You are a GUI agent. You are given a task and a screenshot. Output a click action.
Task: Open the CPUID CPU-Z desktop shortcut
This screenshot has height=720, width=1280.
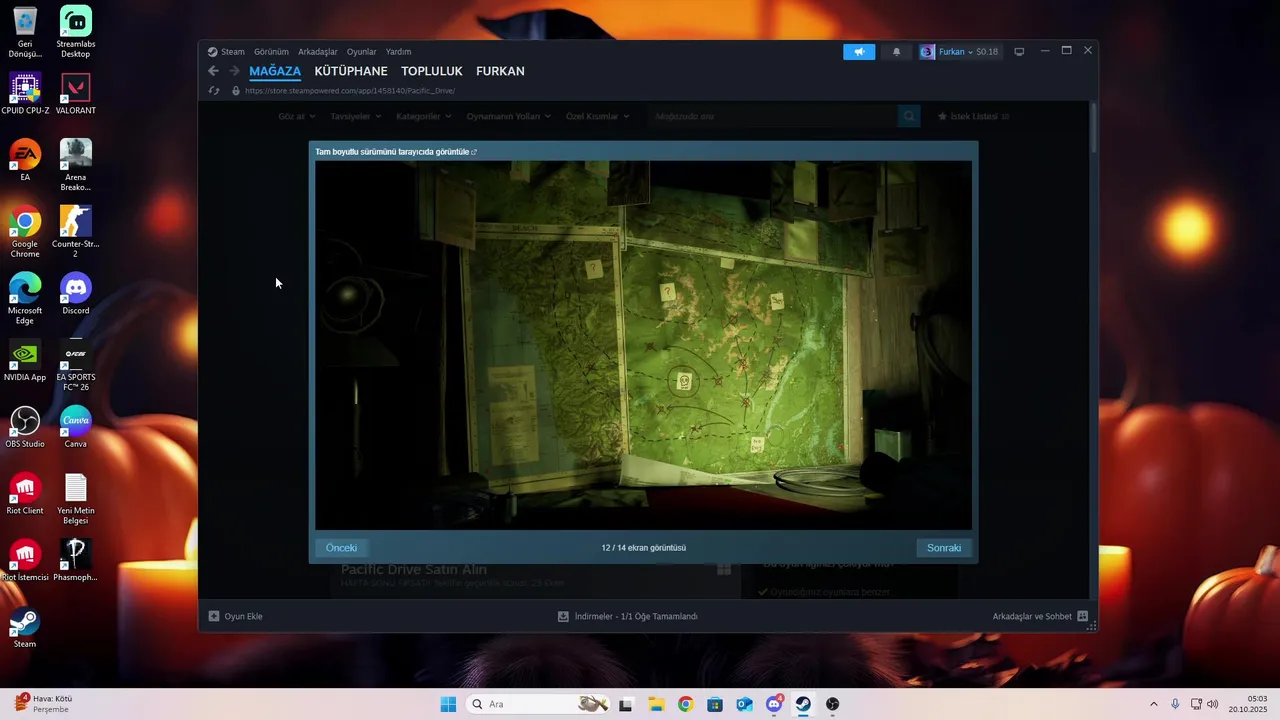25,94
